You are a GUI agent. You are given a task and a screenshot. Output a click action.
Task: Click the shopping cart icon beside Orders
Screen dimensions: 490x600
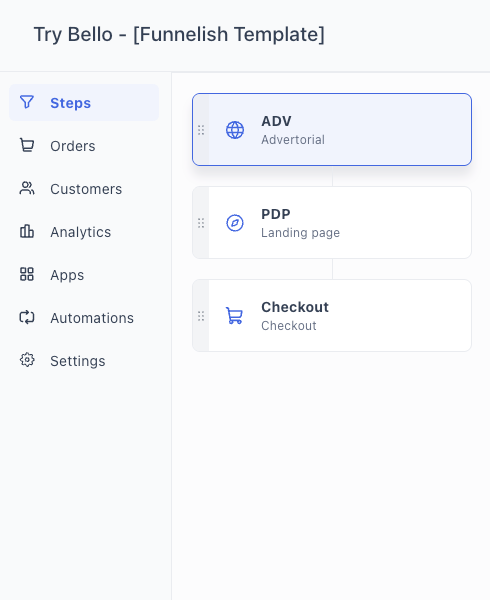click(27, 145)
